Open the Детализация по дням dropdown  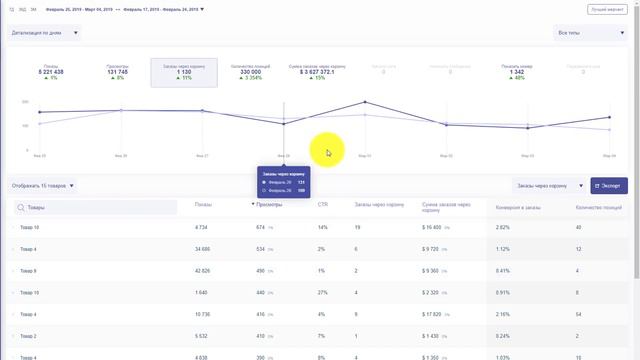pos(44,33)
